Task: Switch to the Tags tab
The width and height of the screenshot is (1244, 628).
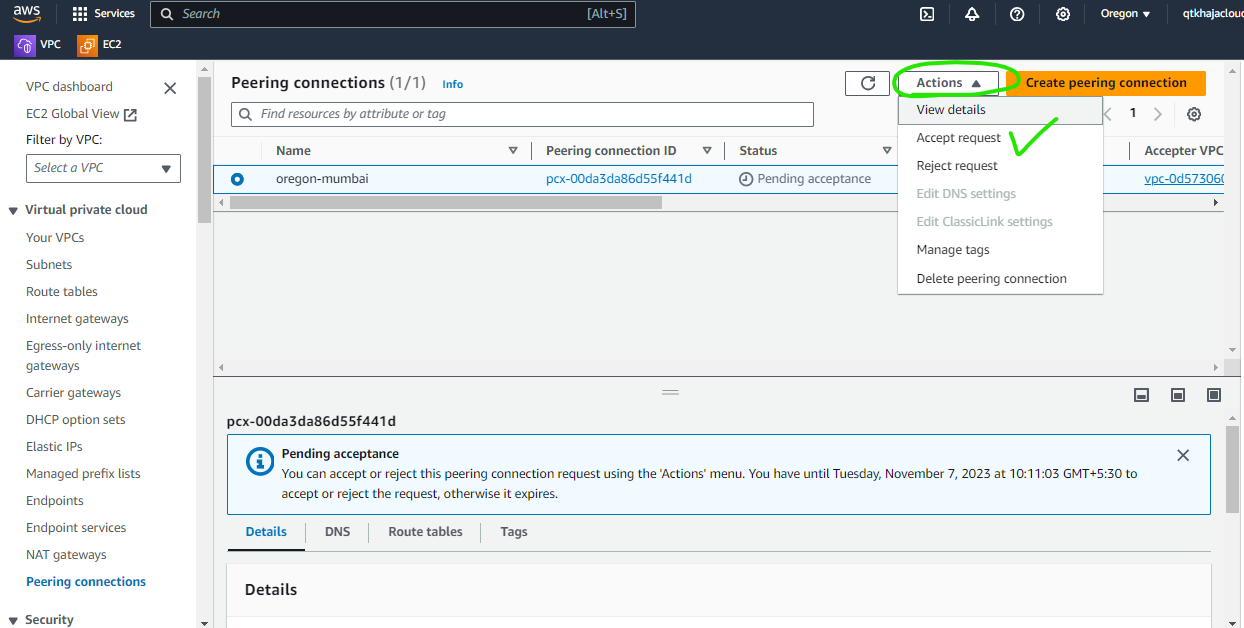Action: tap(514, 532)
